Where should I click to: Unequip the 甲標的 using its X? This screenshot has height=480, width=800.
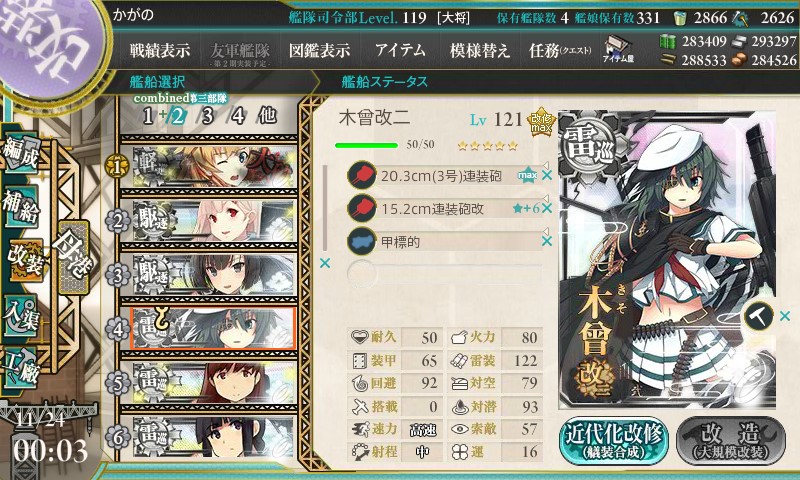point(547,241)
